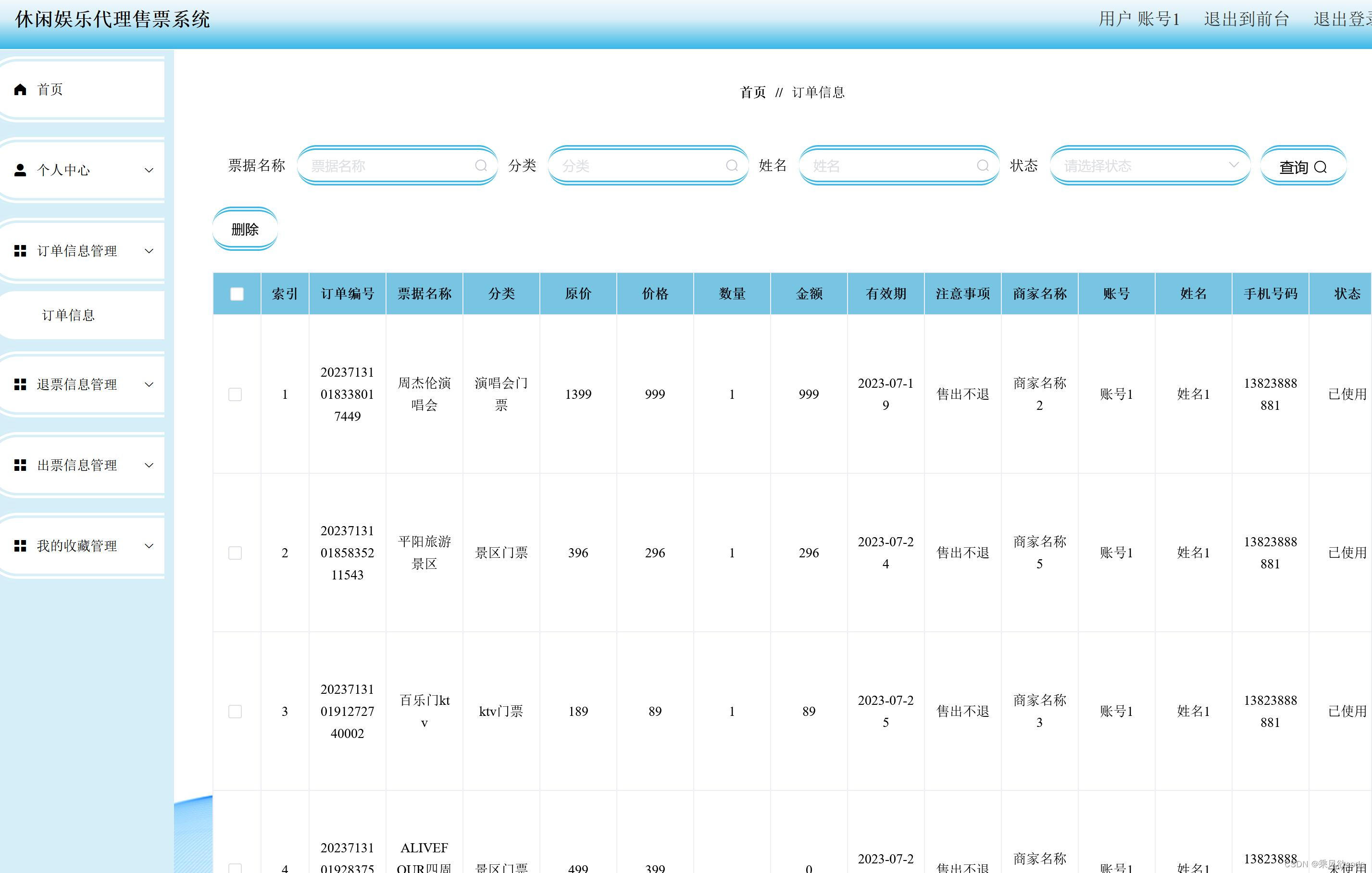Open the 退票信息管理 menu

(x=77, y=384)
